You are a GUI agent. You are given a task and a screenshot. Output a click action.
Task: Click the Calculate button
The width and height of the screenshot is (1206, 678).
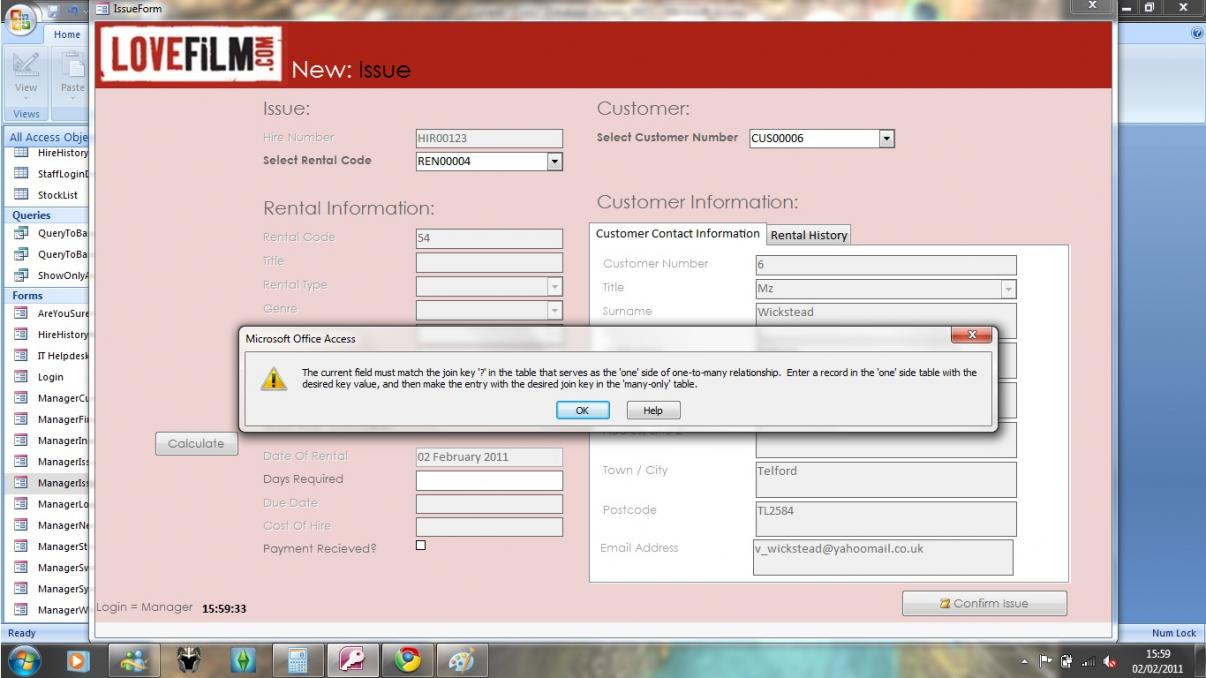point(196,443)
